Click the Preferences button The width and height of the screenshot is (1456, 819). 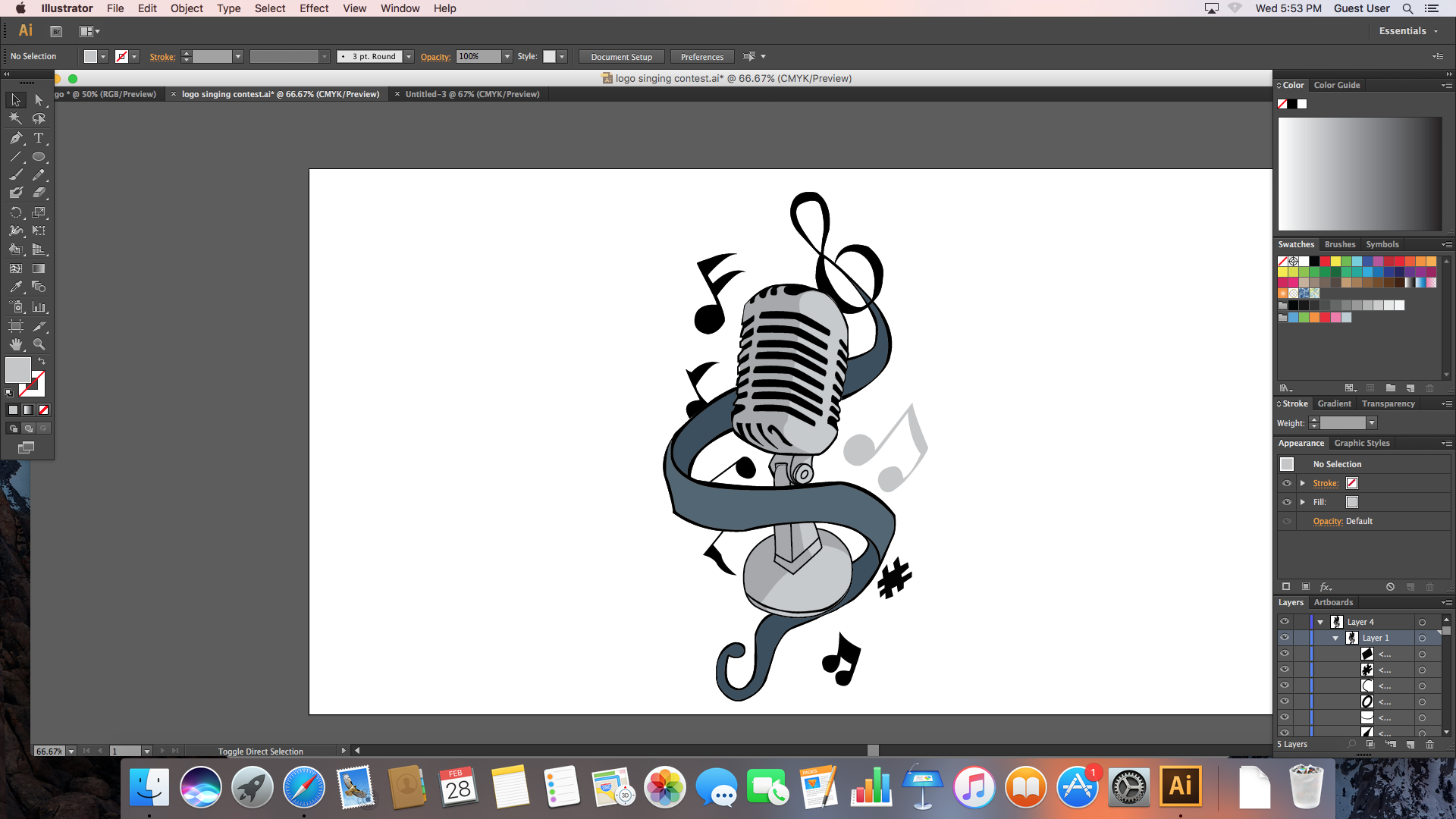(701, 57)
